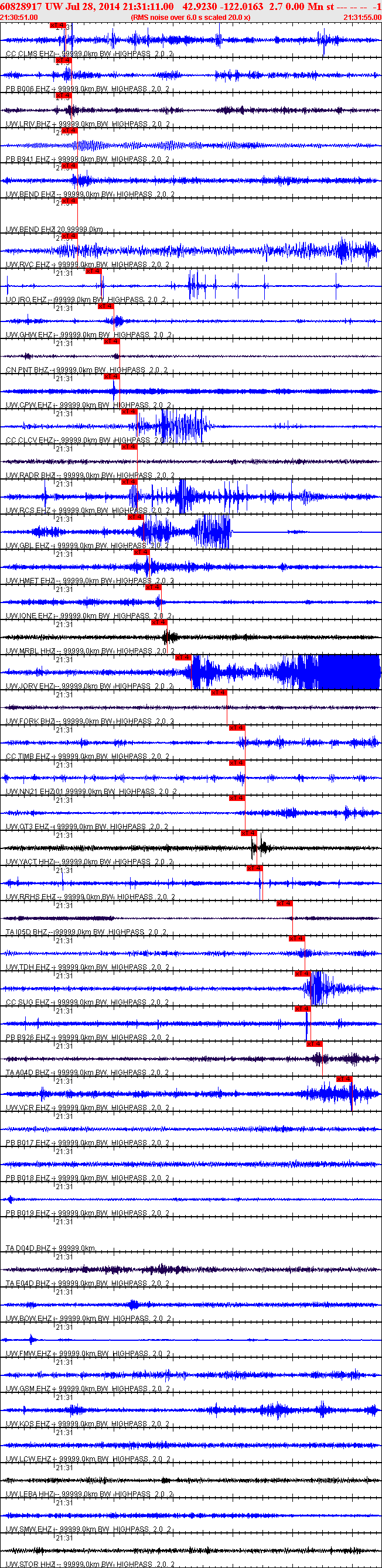Screen dimensions: 382x1568
Task: Click the 'CC.CLMS EHZ' station label
Action: (x=29, y=54)
